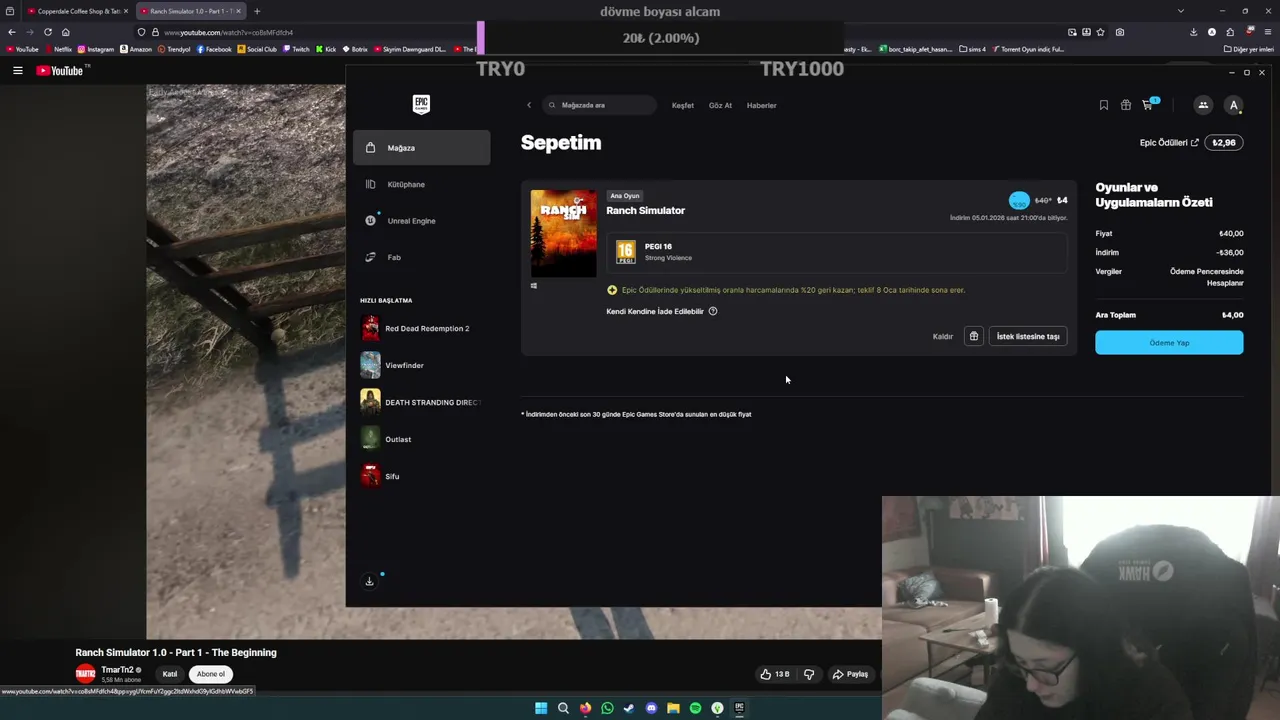Open the shopping cart icon
This screenshot has height=720, width=1280.
[1148, 104]
